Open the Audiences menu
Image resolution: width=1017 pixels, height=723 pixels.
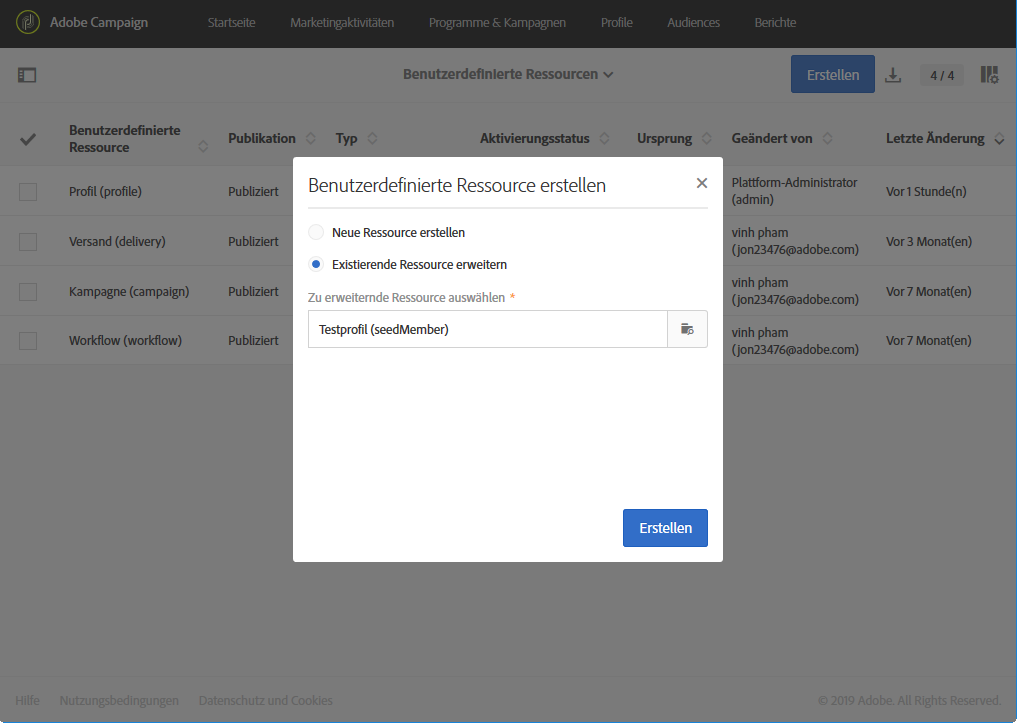click(x=693, y=23)
